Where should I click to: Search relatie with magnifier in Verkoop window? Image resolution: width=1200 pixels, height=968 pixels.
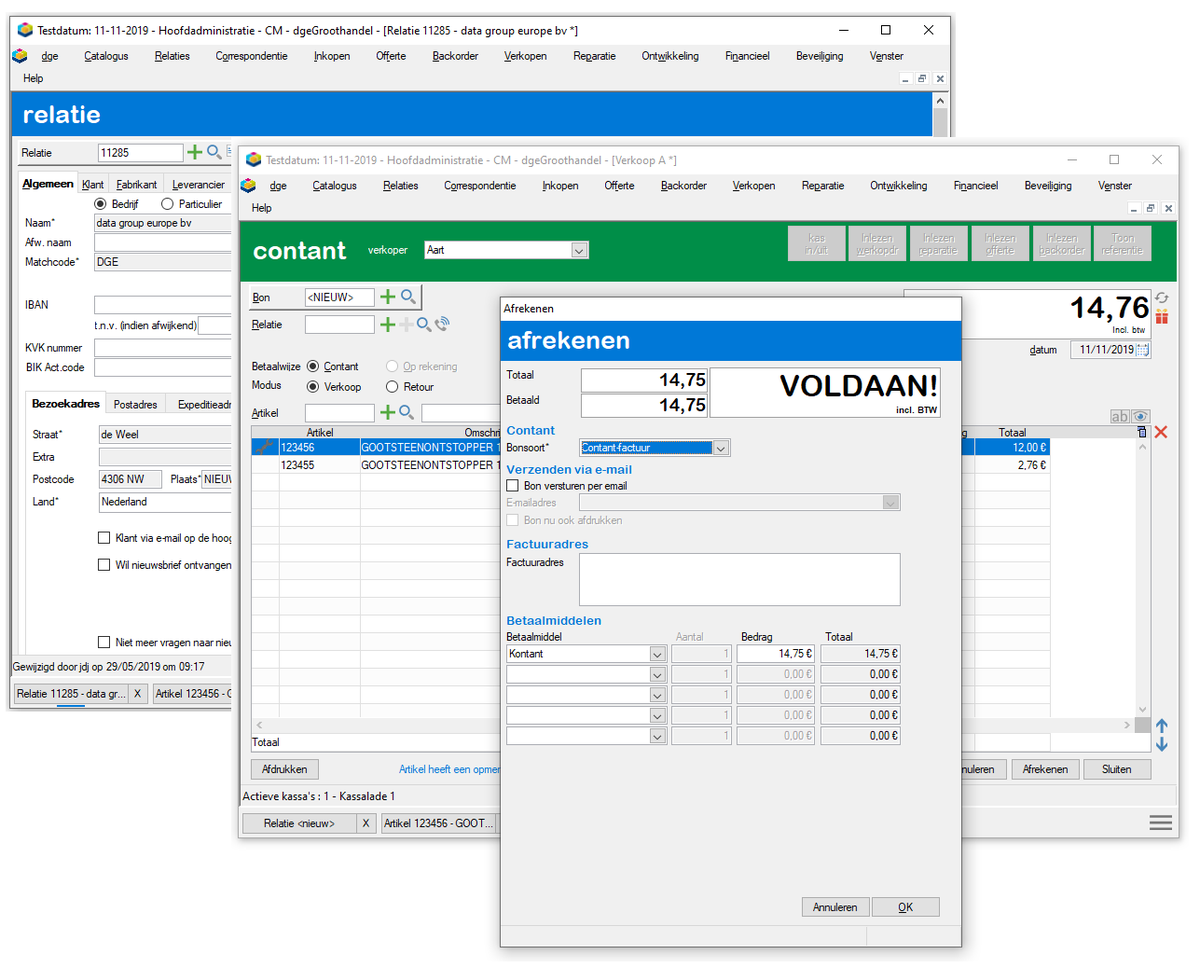(424, 324)
